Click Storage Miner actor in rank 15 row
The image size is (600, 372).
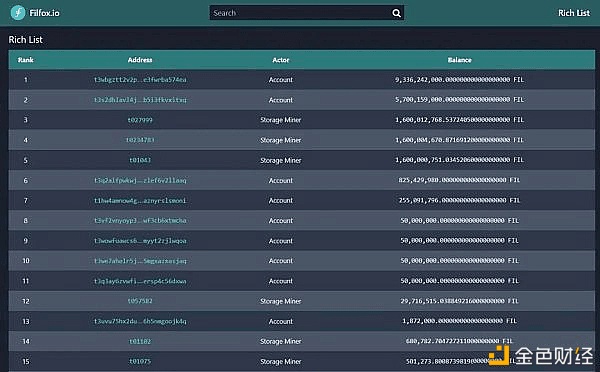pyautogui.click(x=281, y=361)
